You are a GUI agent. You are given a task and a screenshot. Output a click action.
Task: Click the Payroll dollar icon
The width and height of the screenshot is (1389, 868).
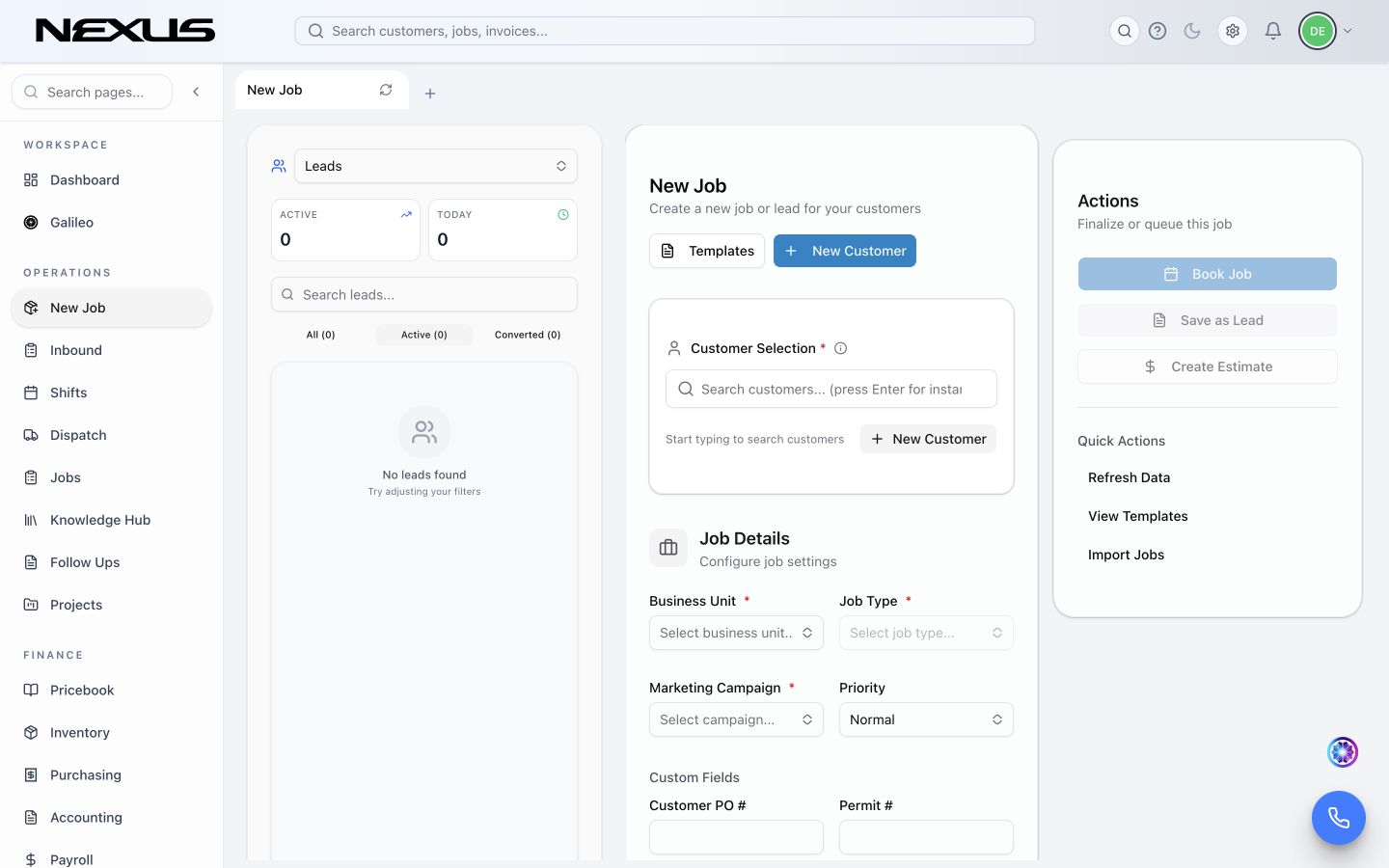(31, 859)
